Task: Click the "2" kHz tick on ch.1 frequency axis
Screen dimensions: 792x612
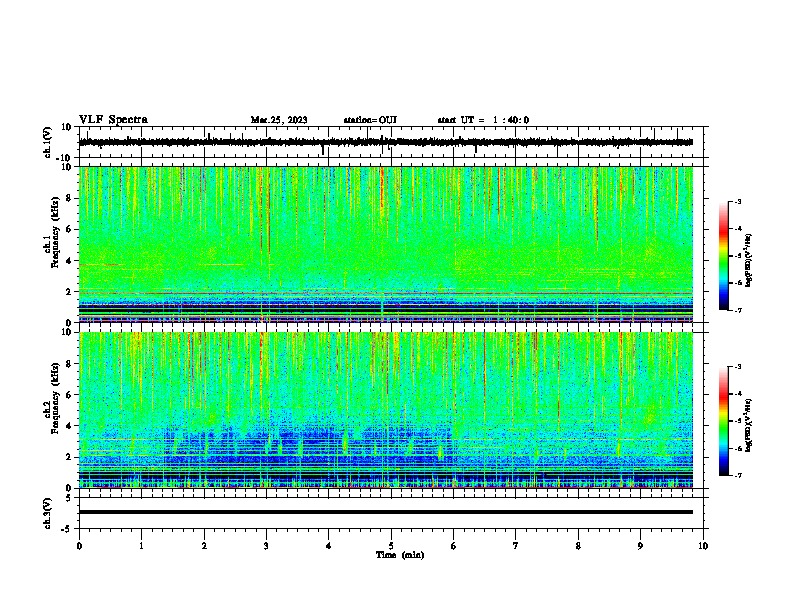Action: 69,292
